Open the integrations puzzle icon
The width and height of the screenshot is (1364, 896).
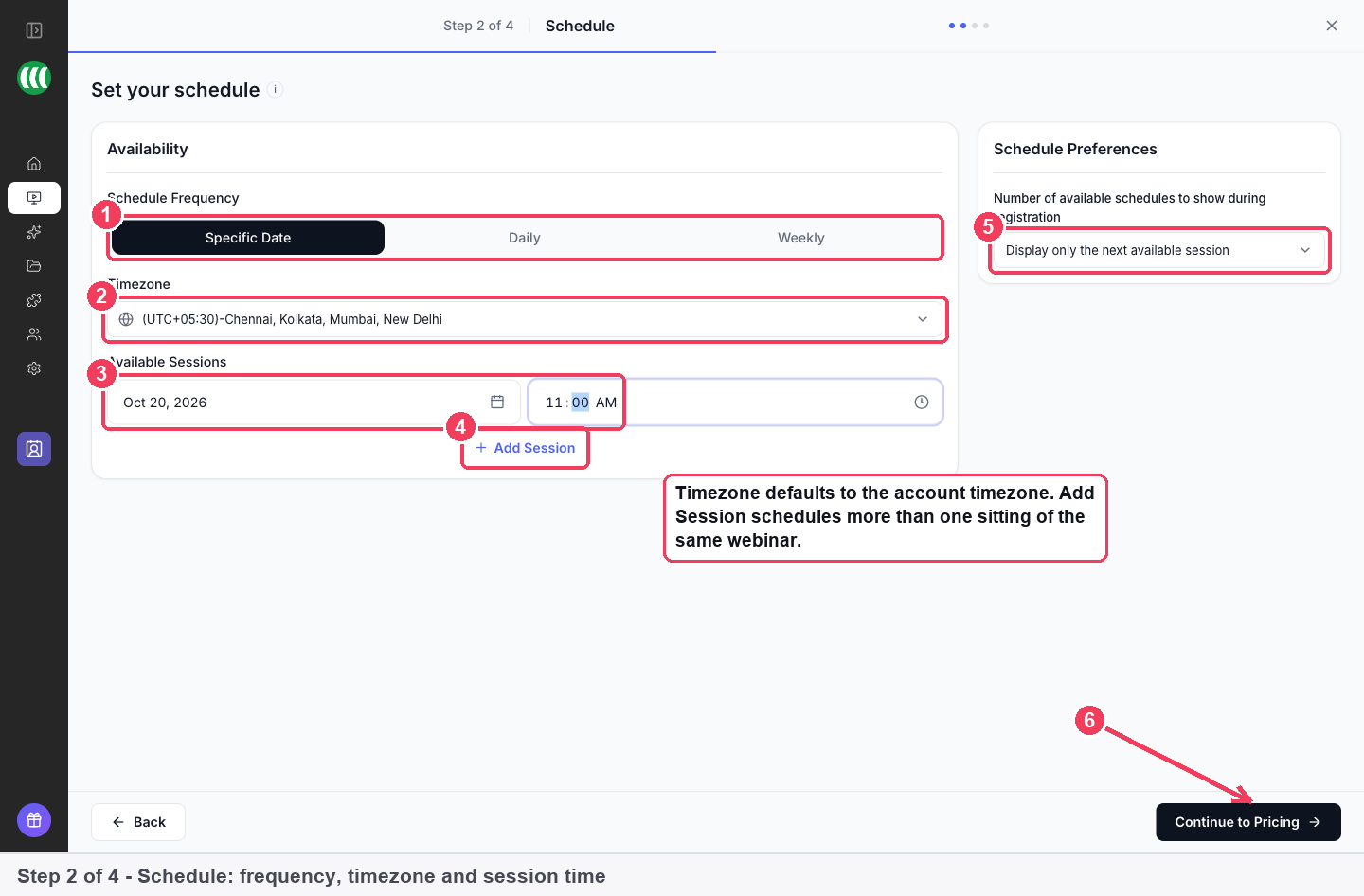pyautogui.click(x=34, y=300)
